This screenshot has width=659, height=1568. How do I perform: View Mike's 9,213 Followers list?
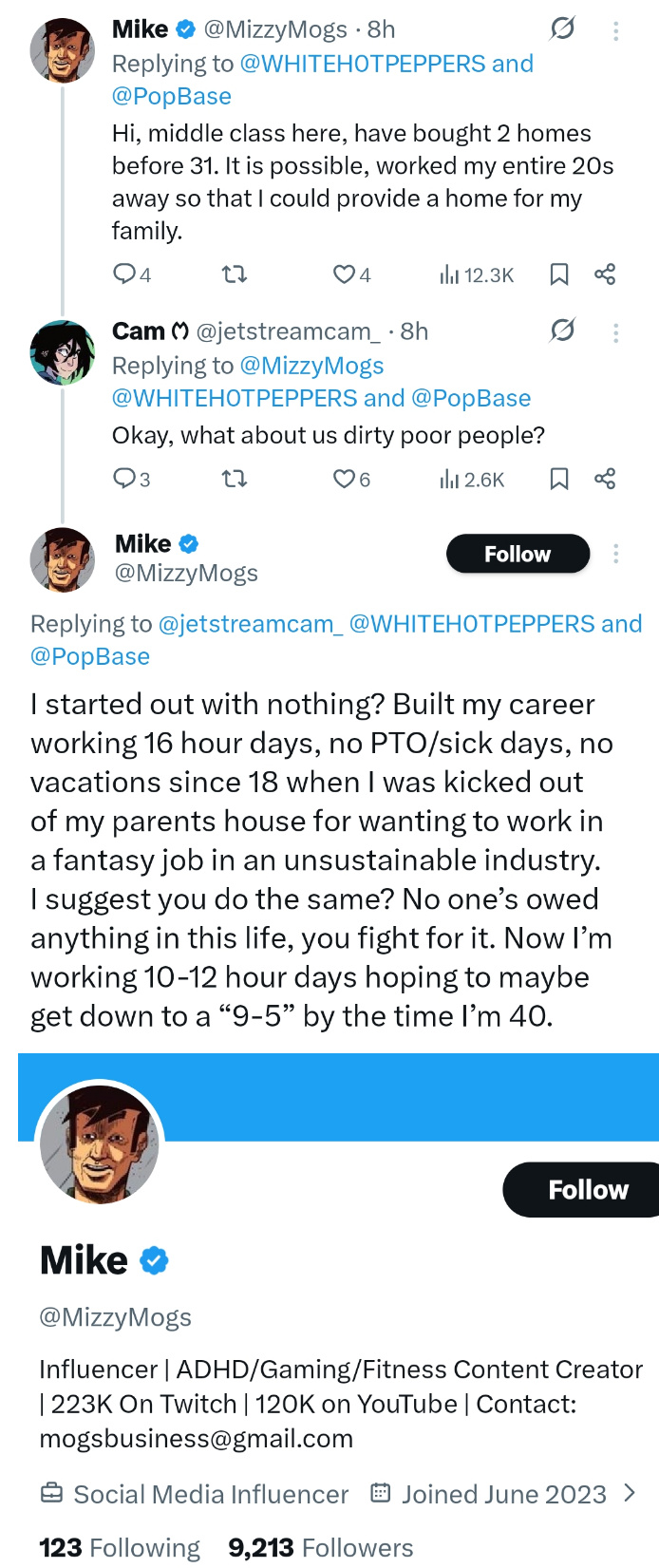[320, 1547]
